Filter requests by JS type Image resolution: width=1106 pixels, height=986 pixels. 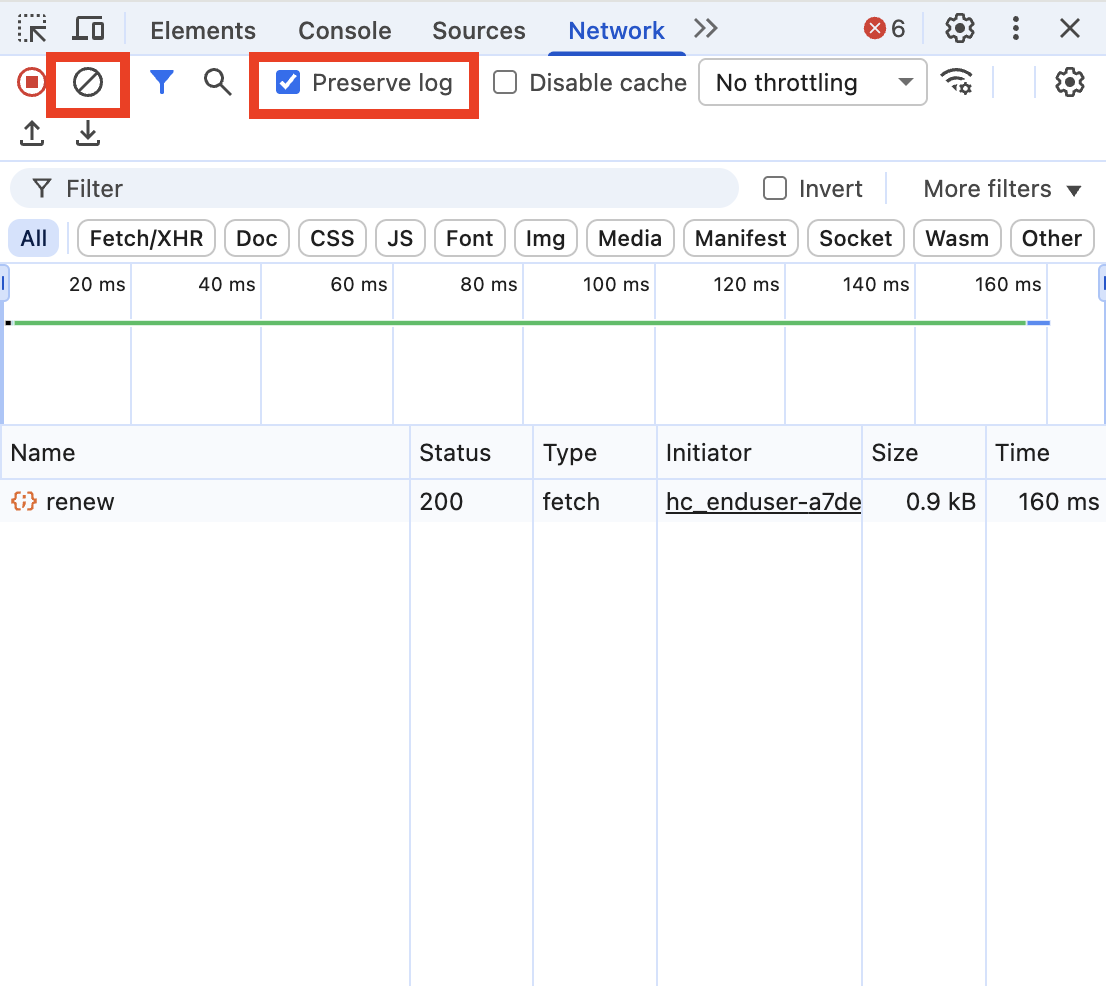pyautogui.click(x=400, y=238)
